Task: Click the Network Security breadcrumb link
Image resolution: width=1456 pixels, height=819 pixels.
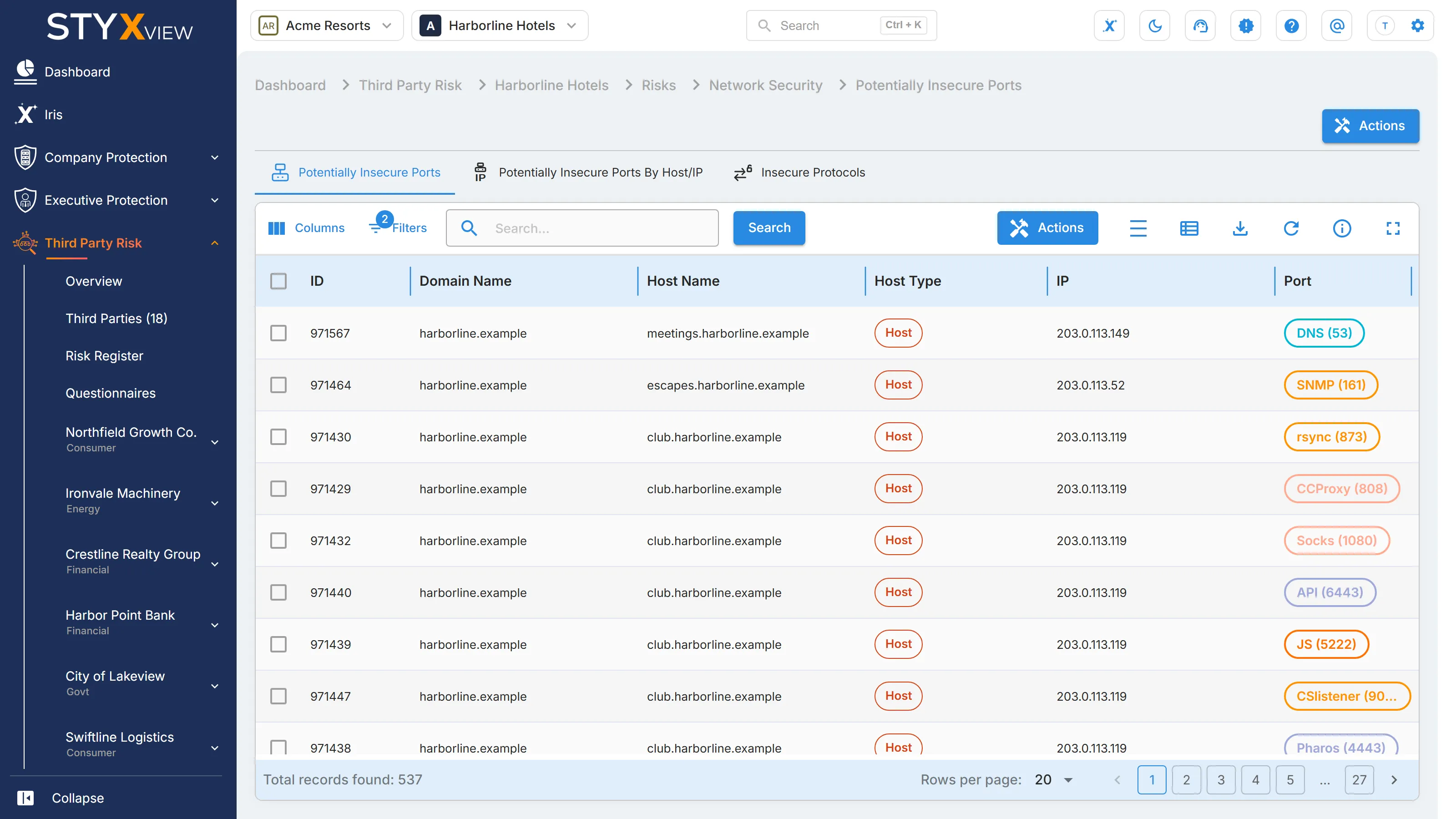Action: pyautogui.click(x=765, y=85)
